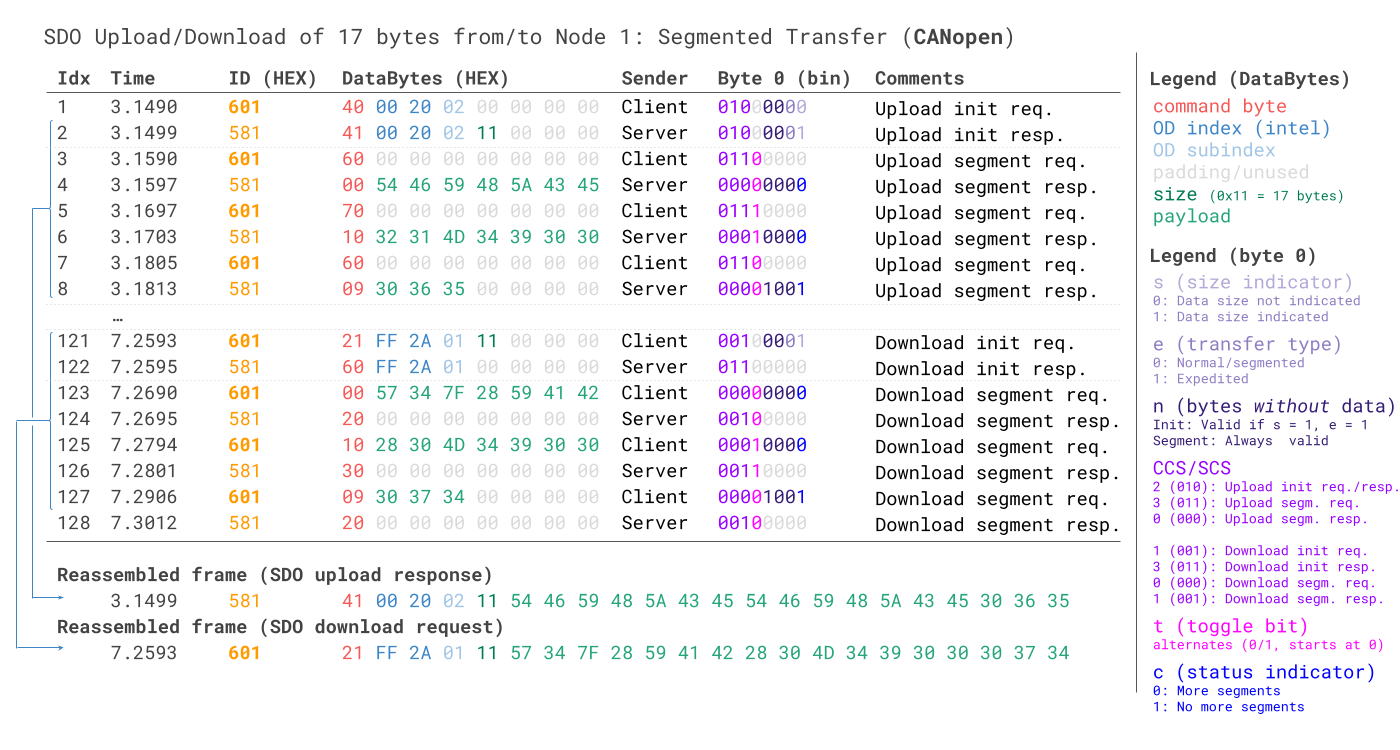
Task: Click binary value 0111 0000 in row 5
Action: (762, 211)
